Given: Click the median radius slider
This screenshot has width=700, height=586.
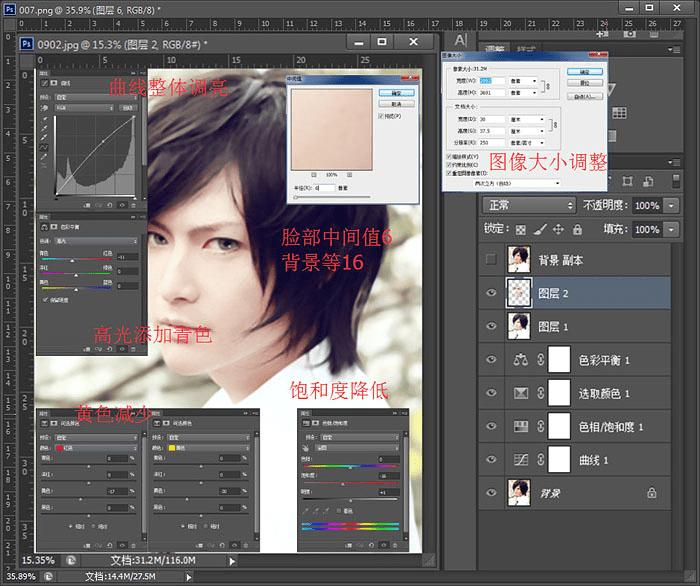Looking at the screenshot, I should pyautogui.click(x=295, y=198).
